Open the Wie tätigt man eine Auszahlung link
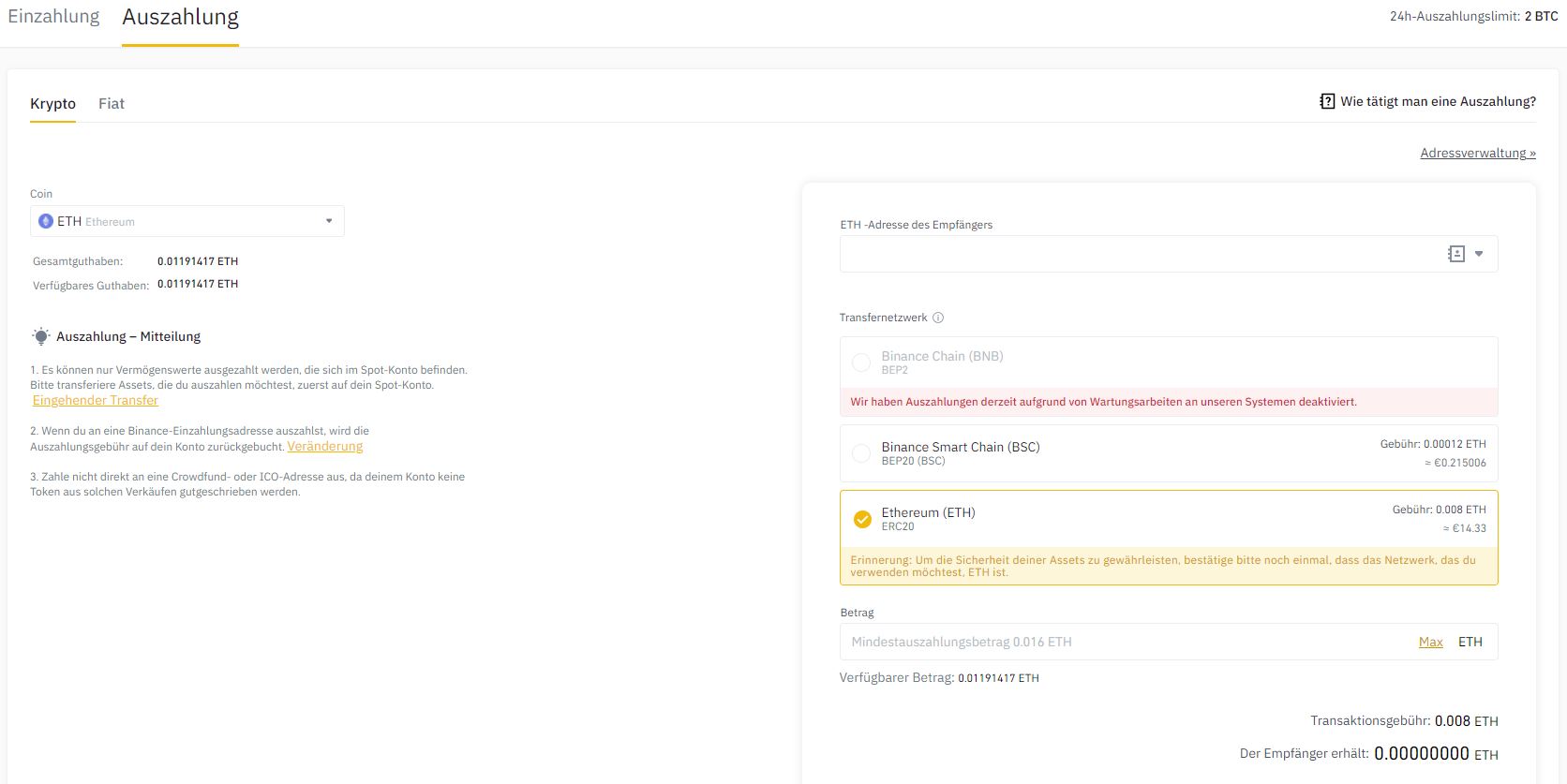This screenshot has height=784, width=1567. click(x=1438, y=101)
